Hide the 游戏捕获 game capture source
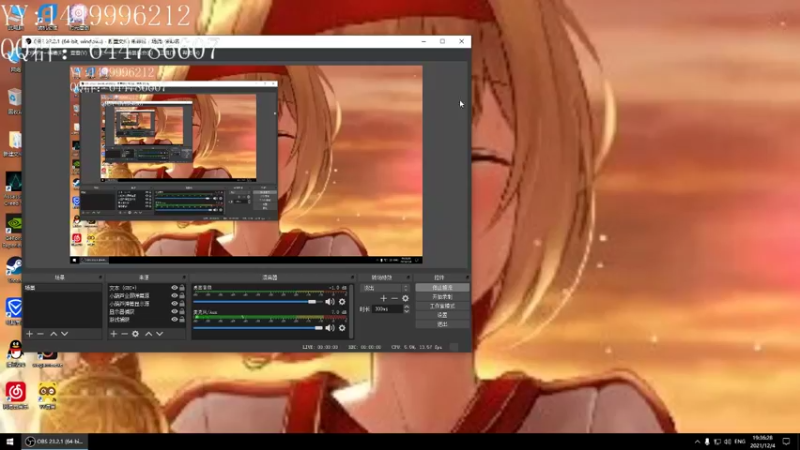 [174, 319]
